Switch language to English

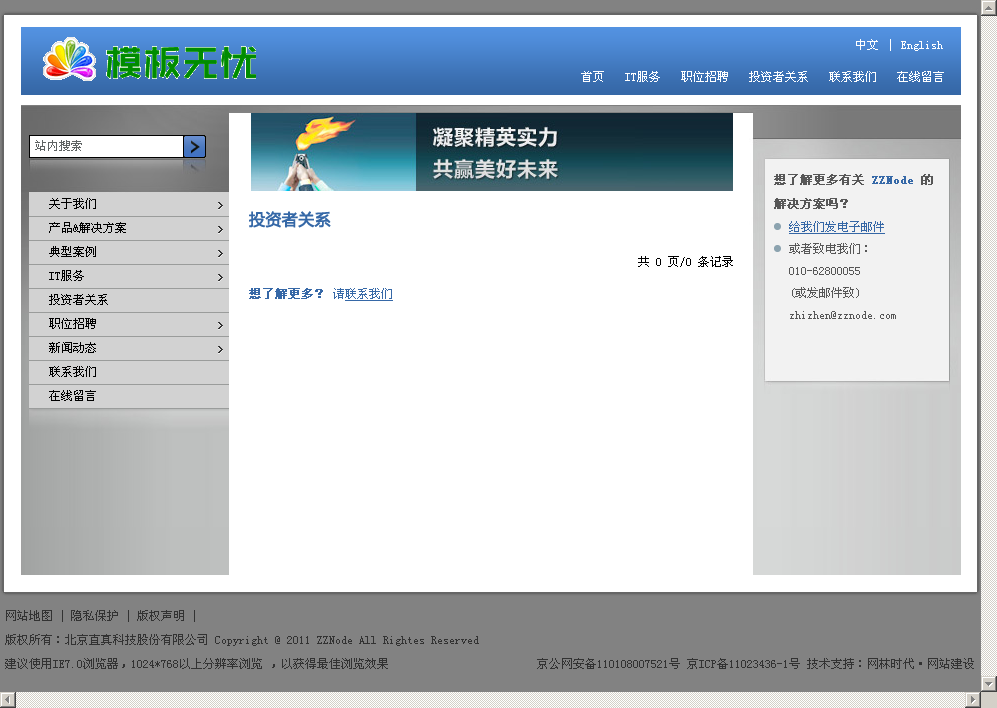[921, 45]
